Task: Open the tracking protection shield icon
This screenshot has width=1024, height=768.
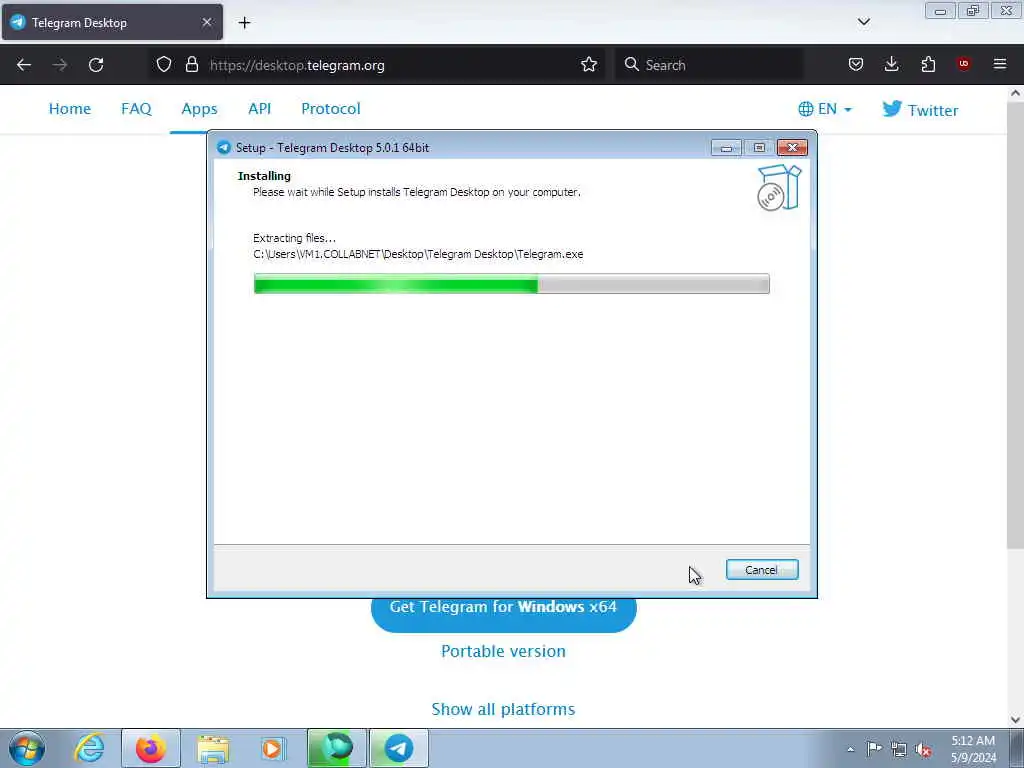Action: (164, 65)
